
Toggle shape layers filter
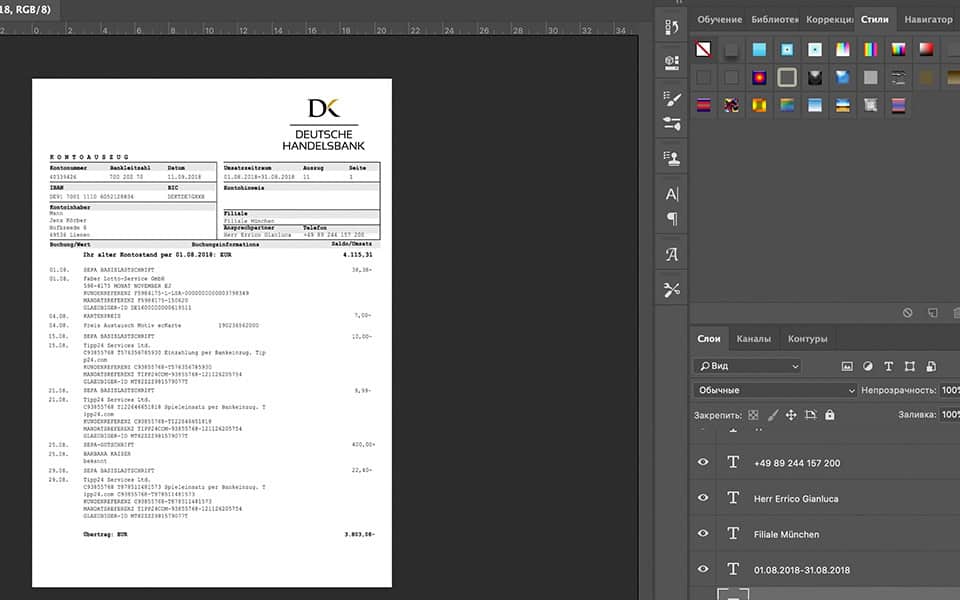coord(910,366)
